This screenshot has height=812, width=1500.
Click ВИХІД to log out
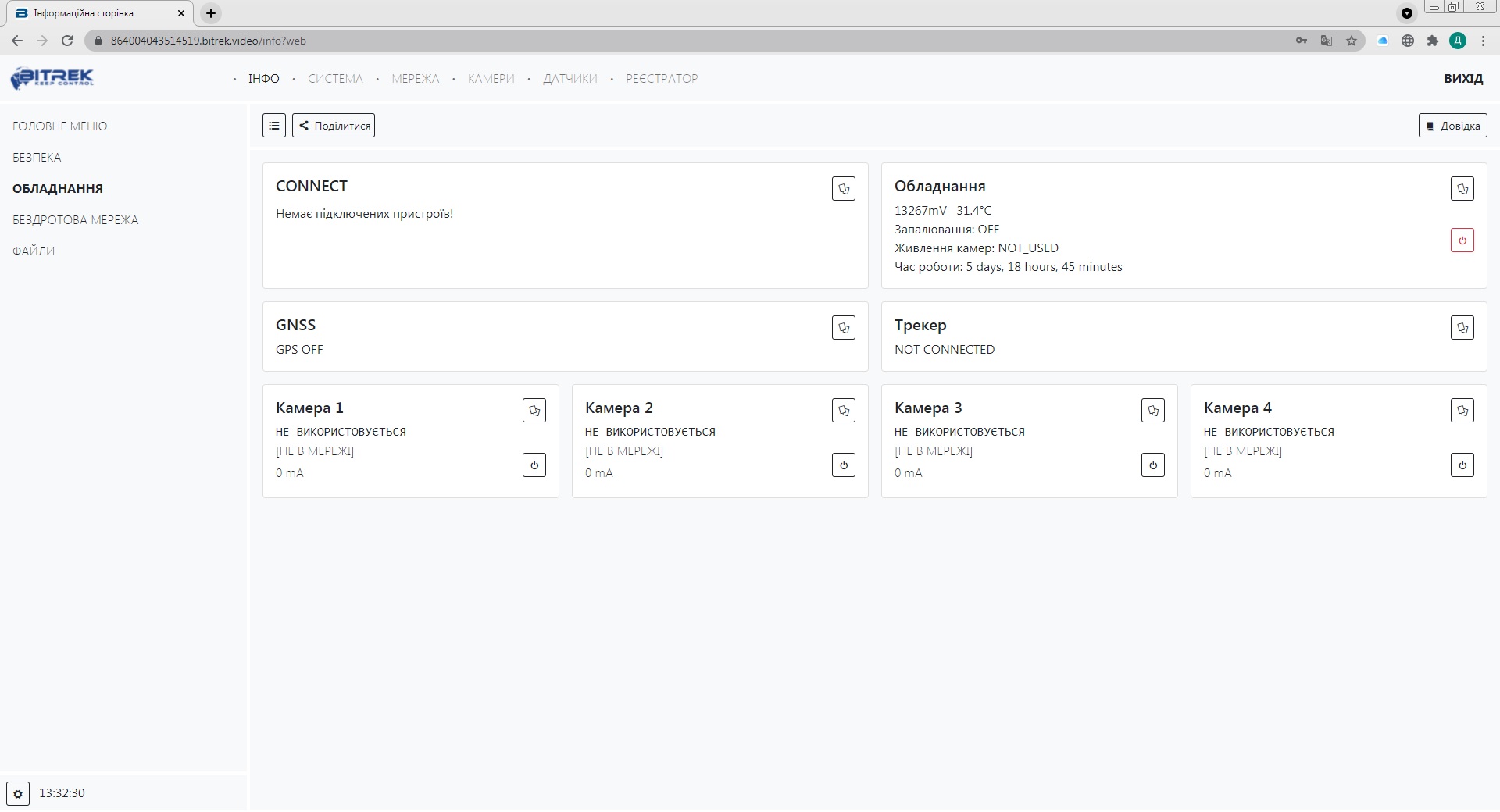coord(1463,79)
